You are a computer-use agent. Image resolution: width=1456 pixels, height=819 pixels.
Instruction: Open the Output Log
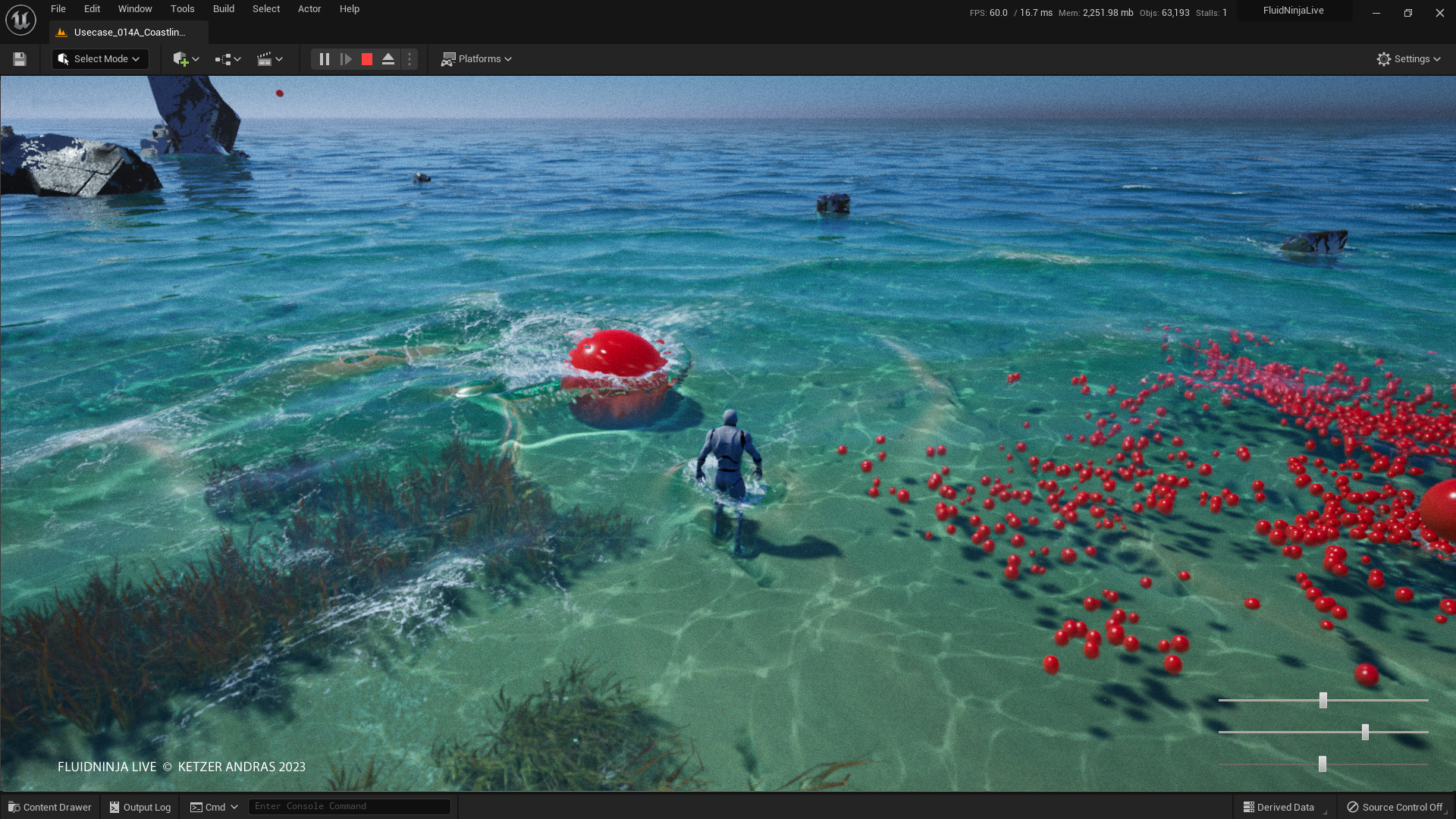[x=140, y=807]
